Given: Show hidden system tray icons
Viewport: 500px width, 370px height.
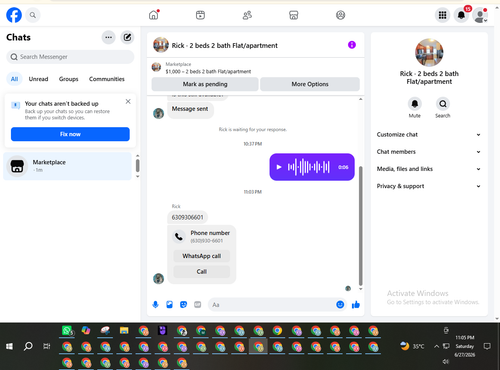Looking at the screenshot, I should click(436, 347).
